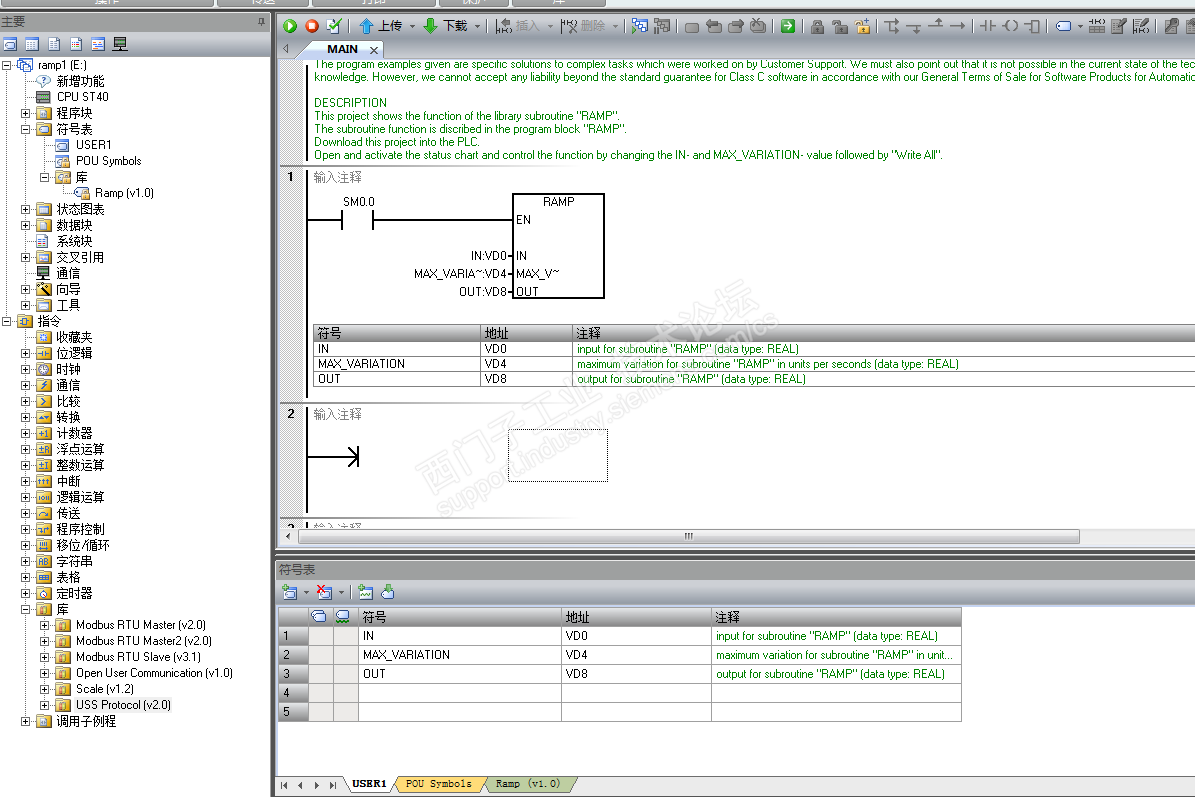The height and width of the screenshot is (797, 1195).
Task: Open 通信 under project tree
Action: pos(68,274)
